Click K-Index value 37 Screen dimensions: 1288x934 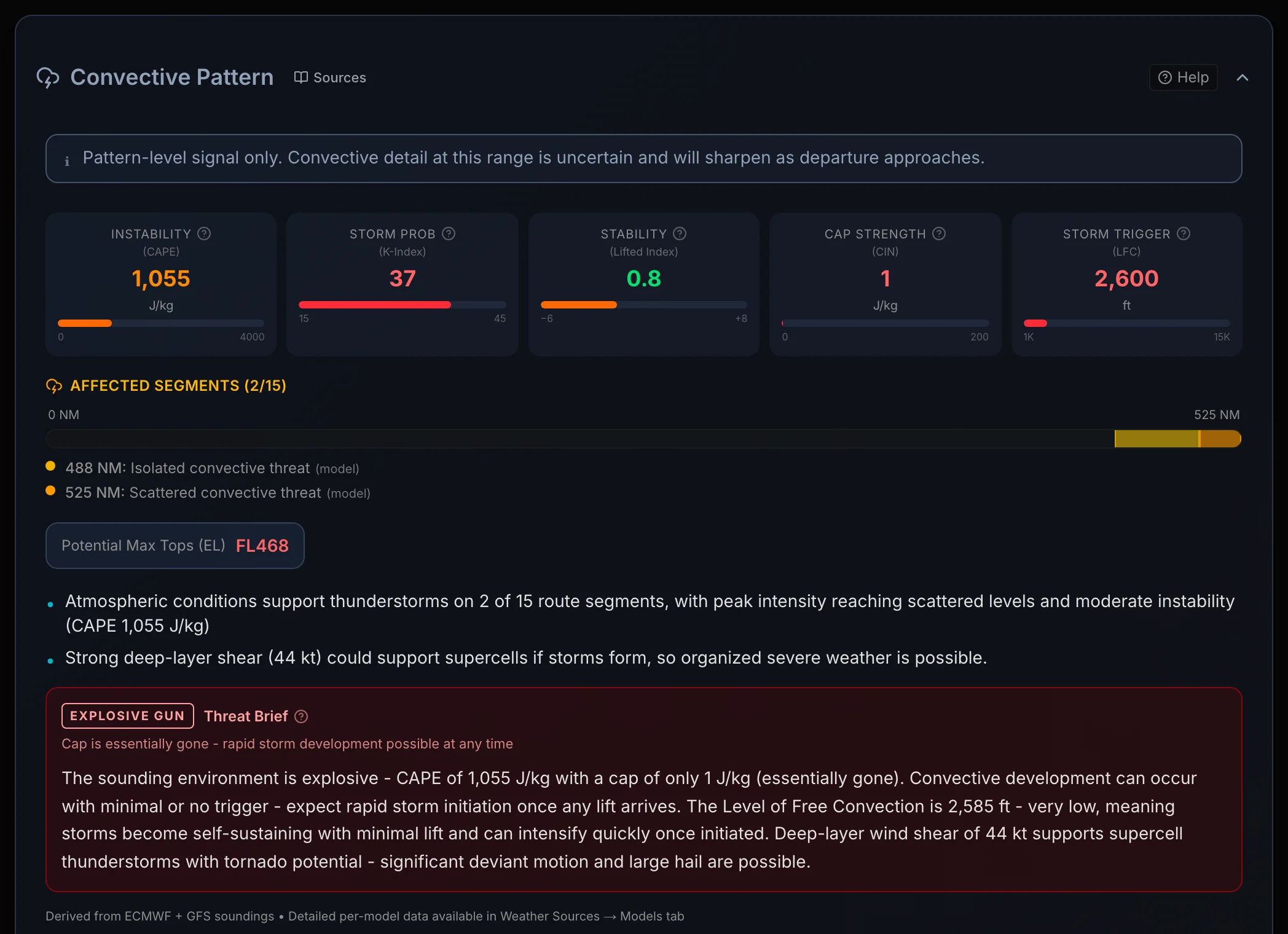(402, 278)
